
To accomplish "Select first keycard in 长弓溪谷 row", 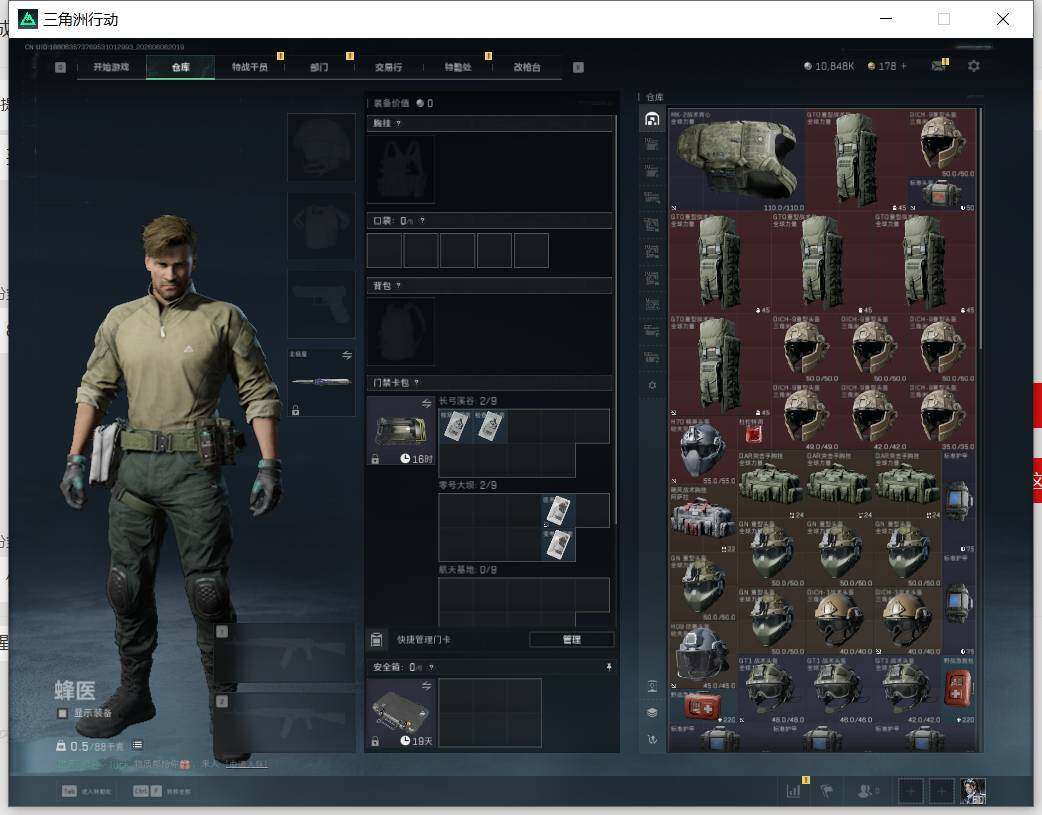I will click(455, 426).
